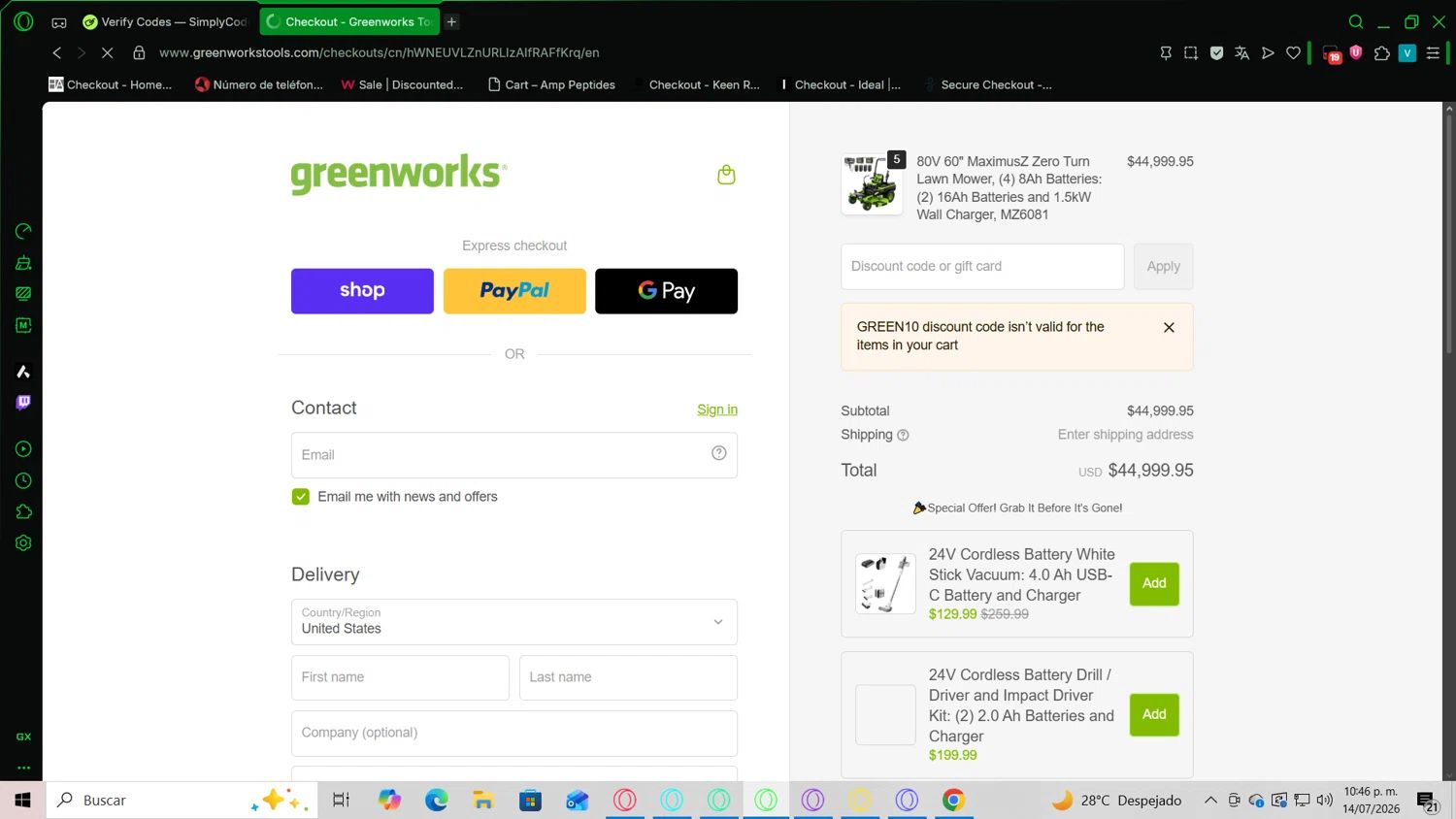Image resolution: width=1456 pixels, height=819 pixels.
Task: Open the Cart – Amp Peptides bookmark
Action: pos(551,84)
